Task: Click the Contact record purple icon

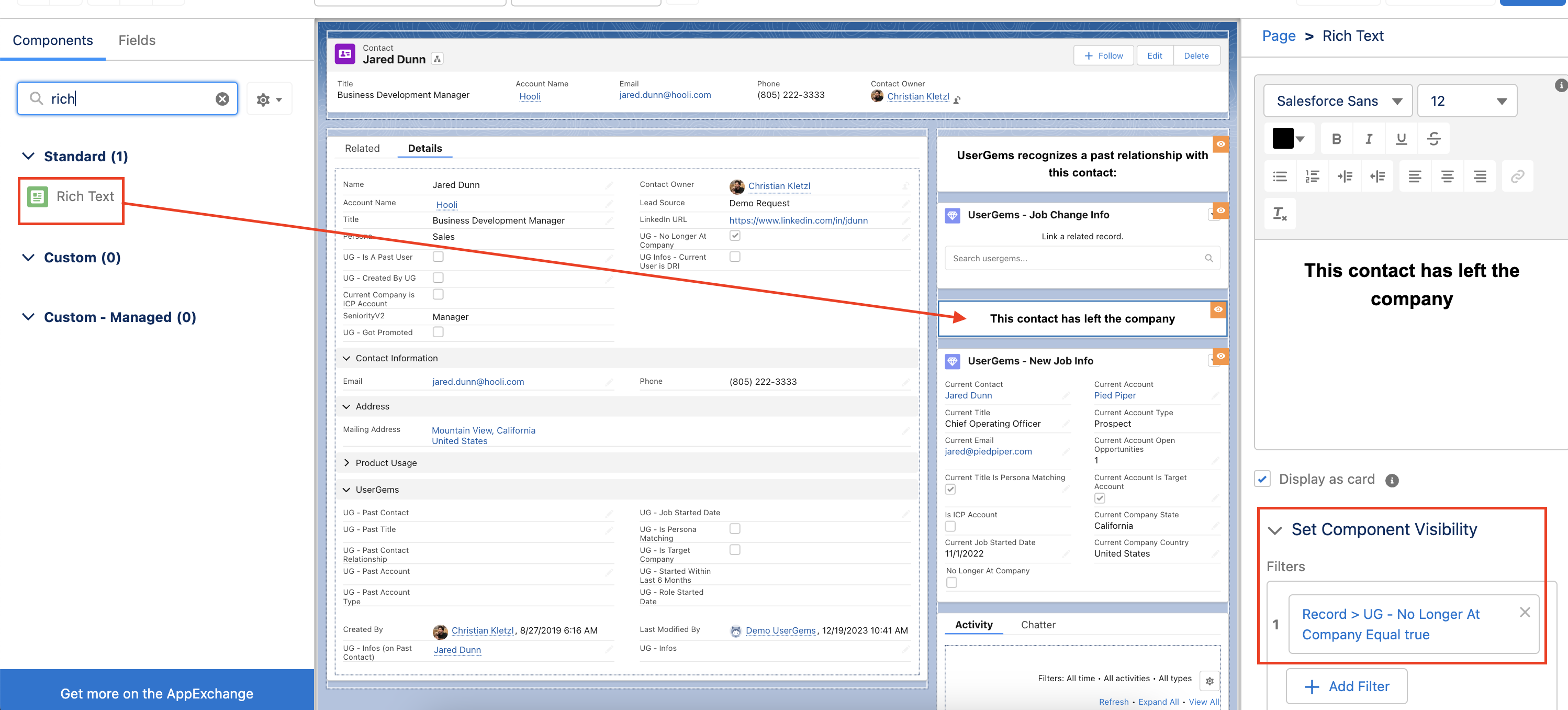Action: [345, 53]
